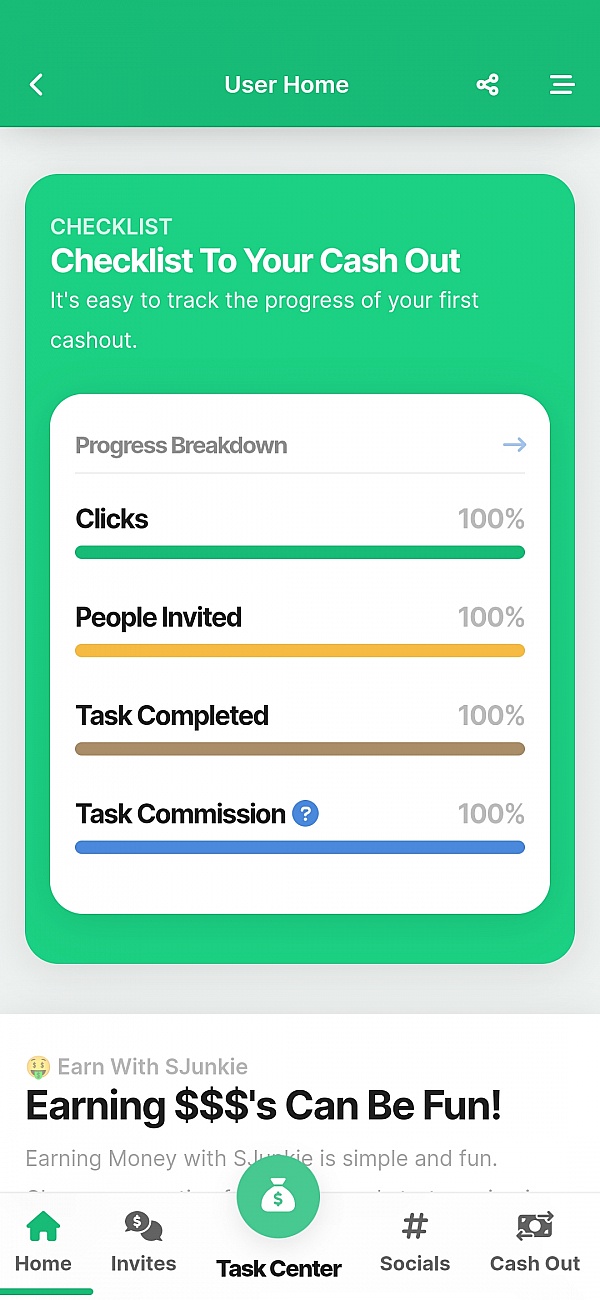600x1300 pixels.
Task: Tap the money bag Task Center icon
Action: [278, 1197]
